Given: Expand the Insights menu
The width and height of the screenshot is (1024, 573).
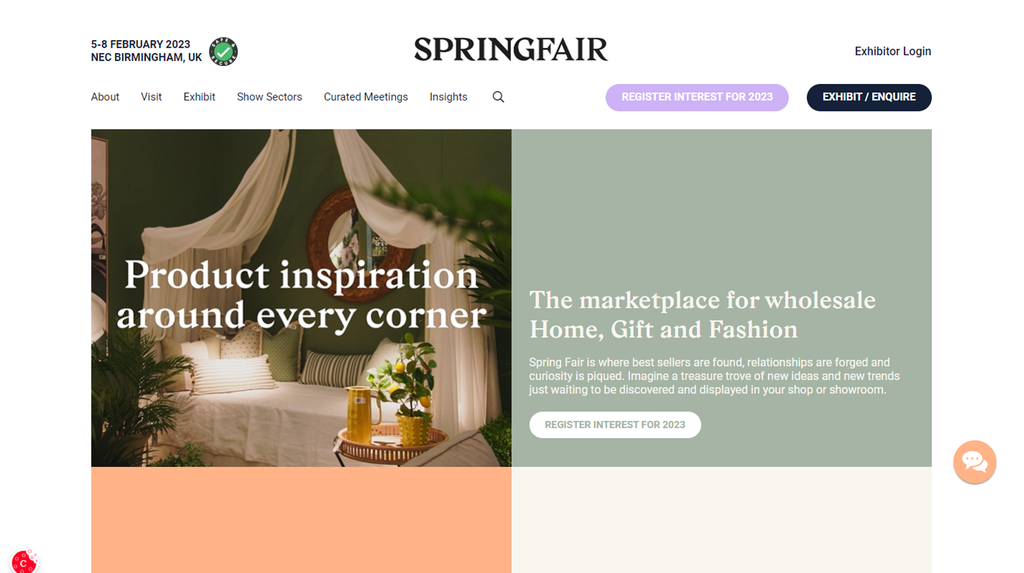Looking at the screenshot, I should pos(448,97).
